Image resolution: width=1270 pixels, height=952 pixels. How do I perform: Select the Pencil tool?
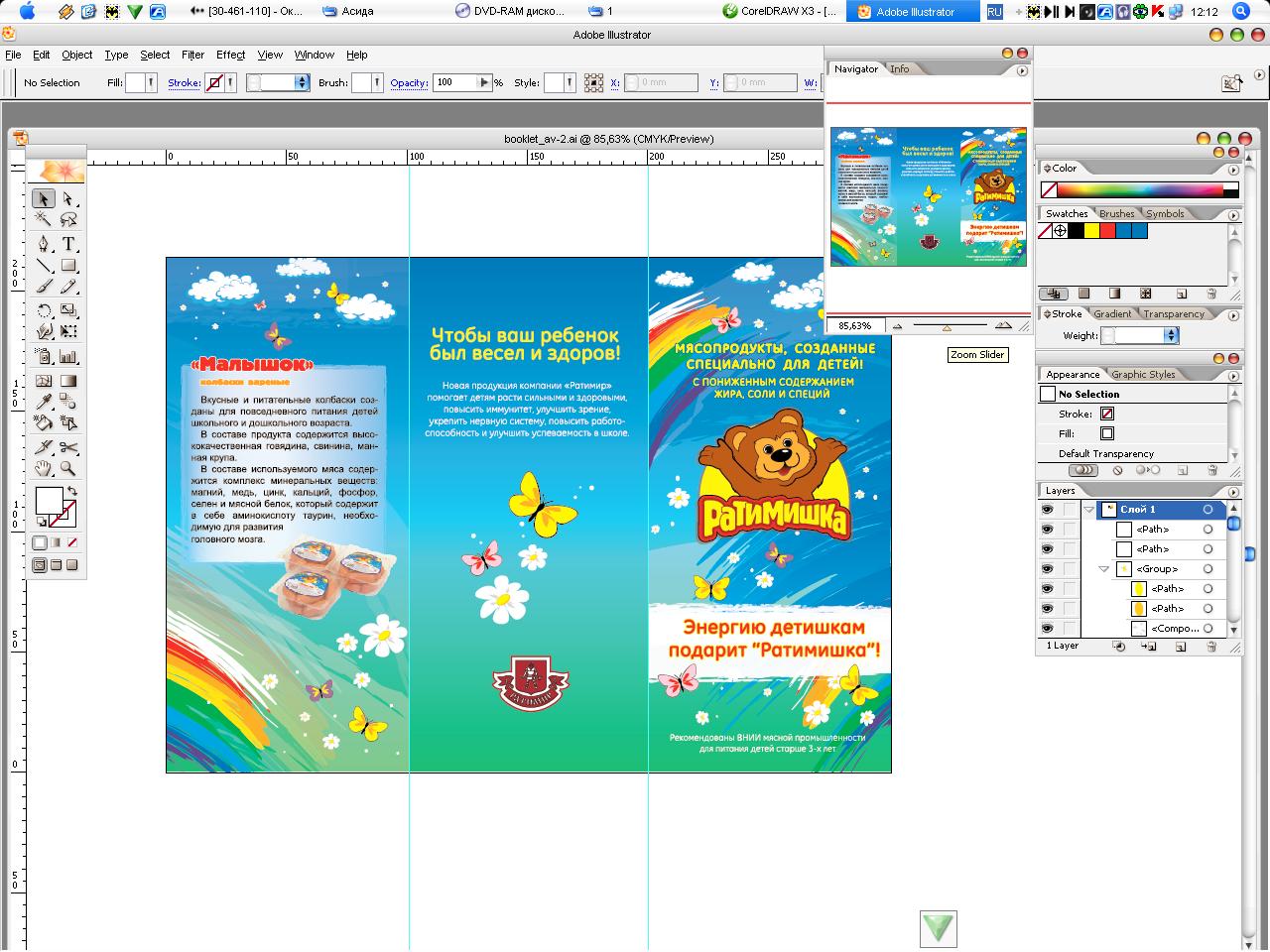[x=68, y=286]
